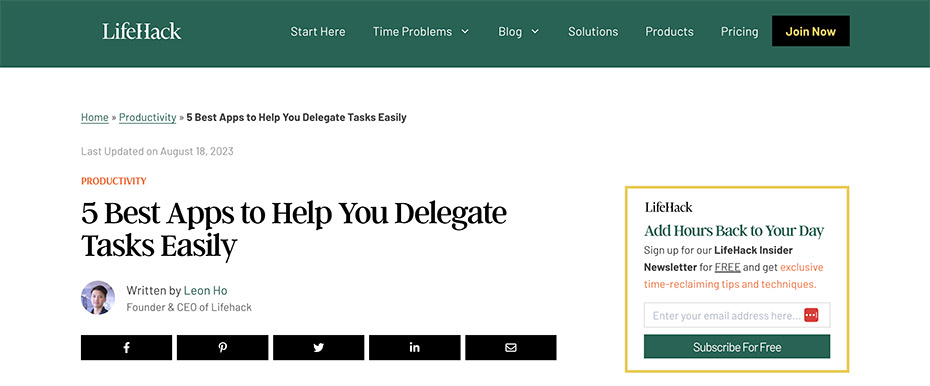Expand the Blog dropdown chevron
The image size is (930, 386).
(535, 31)
